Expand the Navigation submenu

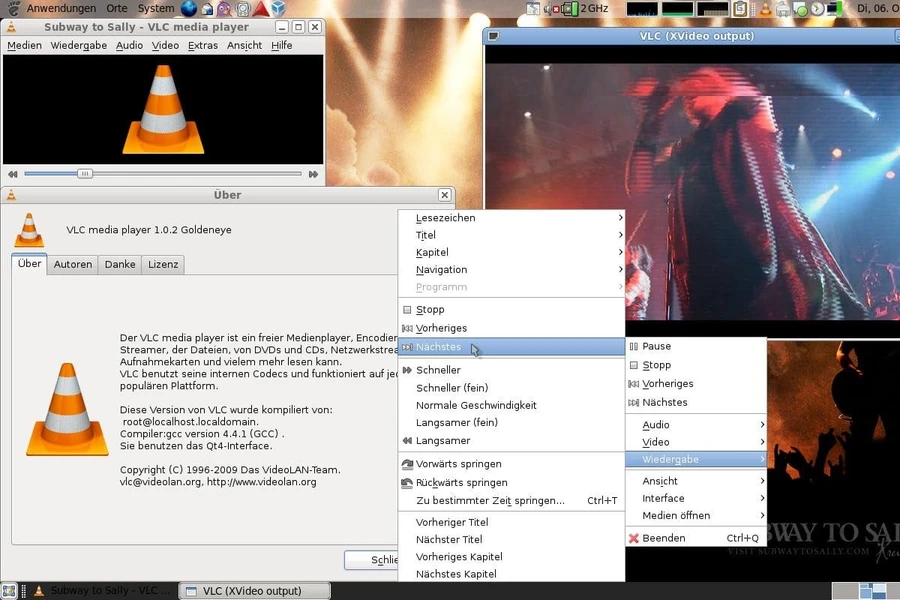point(510,269)
